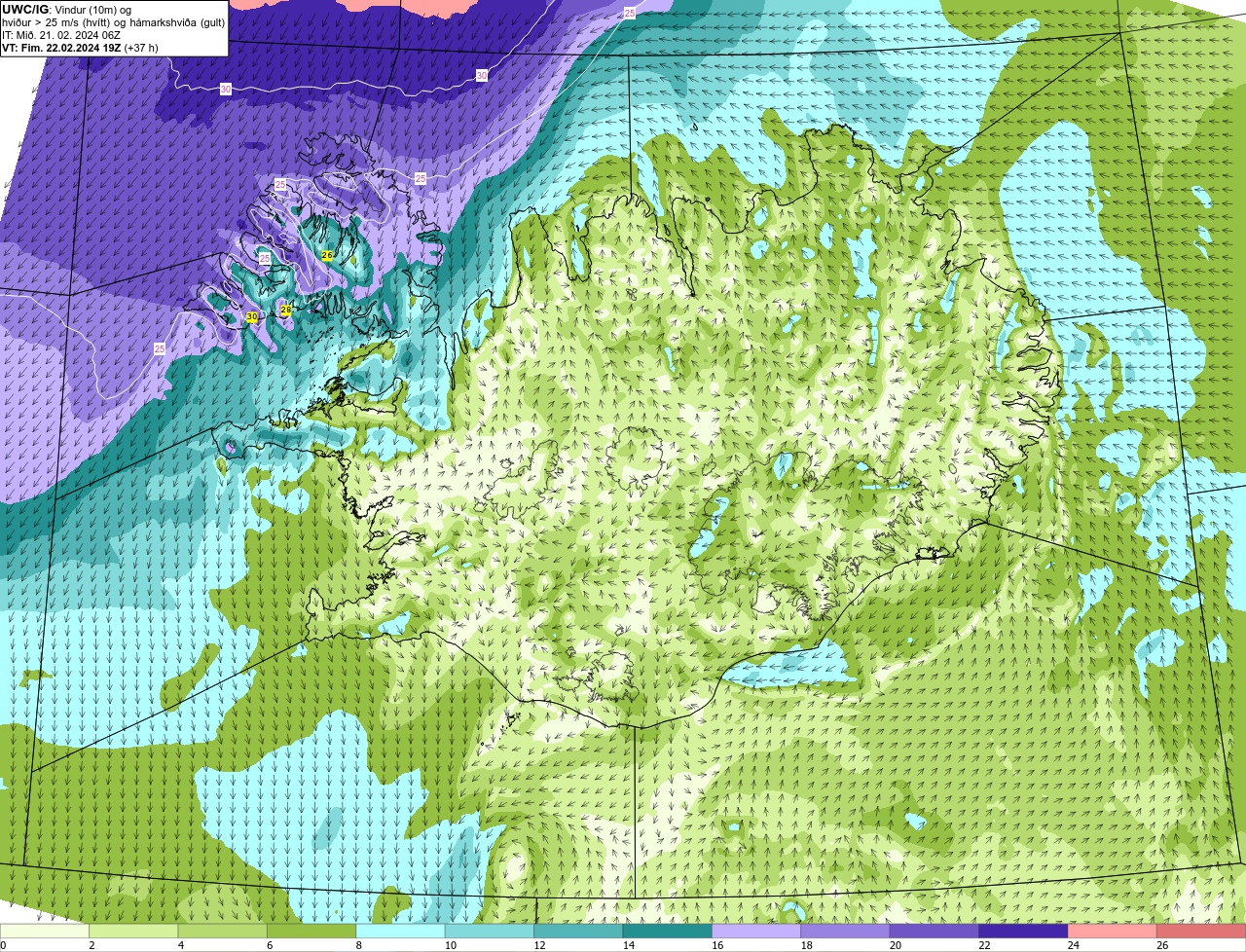
Task: Click the legend scale number 12
Action: 539,945
